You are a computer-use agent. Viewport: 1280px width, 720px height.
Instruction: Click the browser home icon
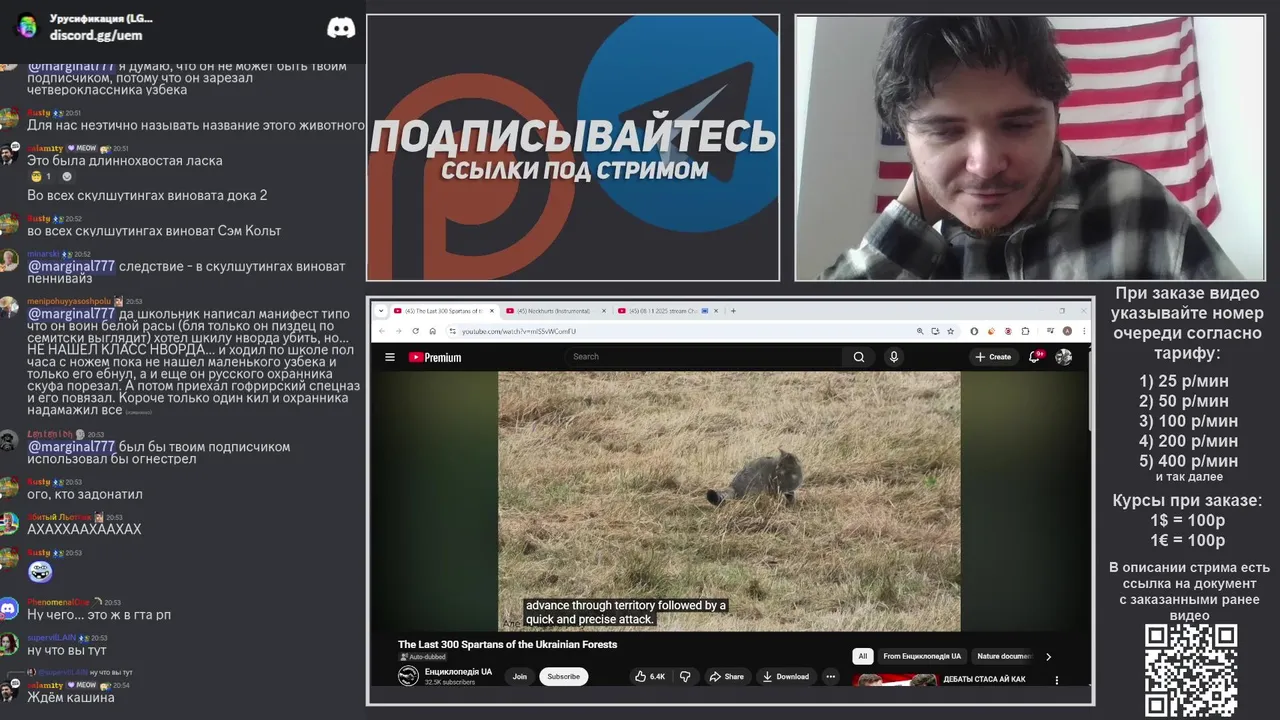coord(432,331)
